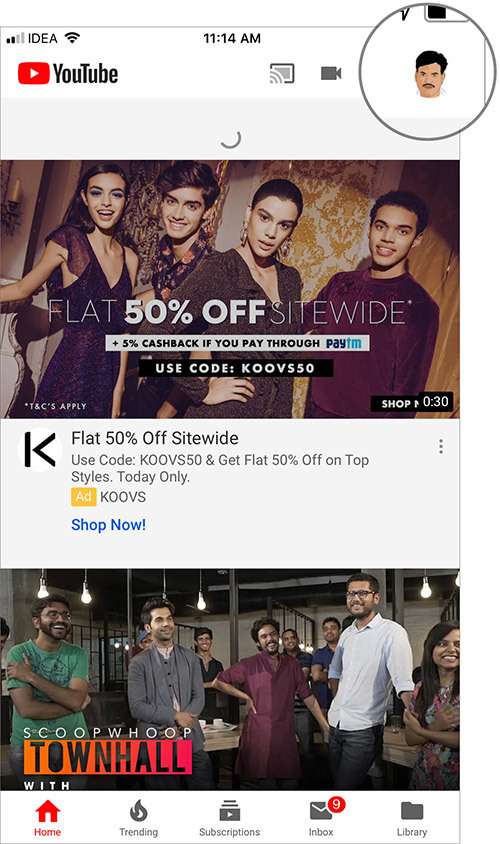Image resolution: width=500 pixels, height=844 pixels.
Task: Open the ScoopWhoop Townhall video thumbnail
Action: 230,680
